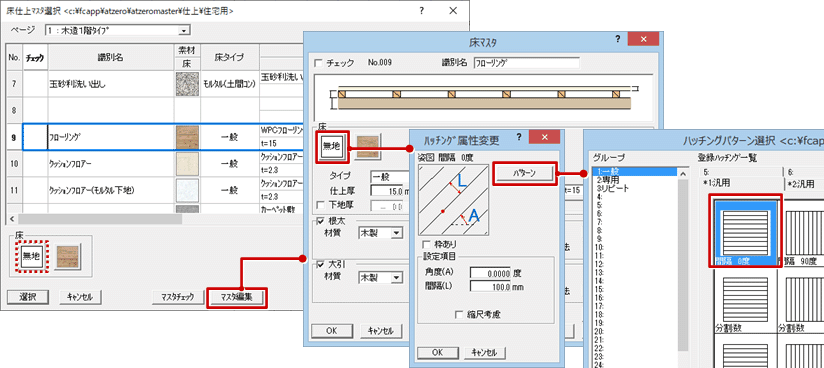Viewport: 824px width, 368px height.
Task: Toggle the チェック checkbox in 床マスタ
Action: [x=317, y=64]
